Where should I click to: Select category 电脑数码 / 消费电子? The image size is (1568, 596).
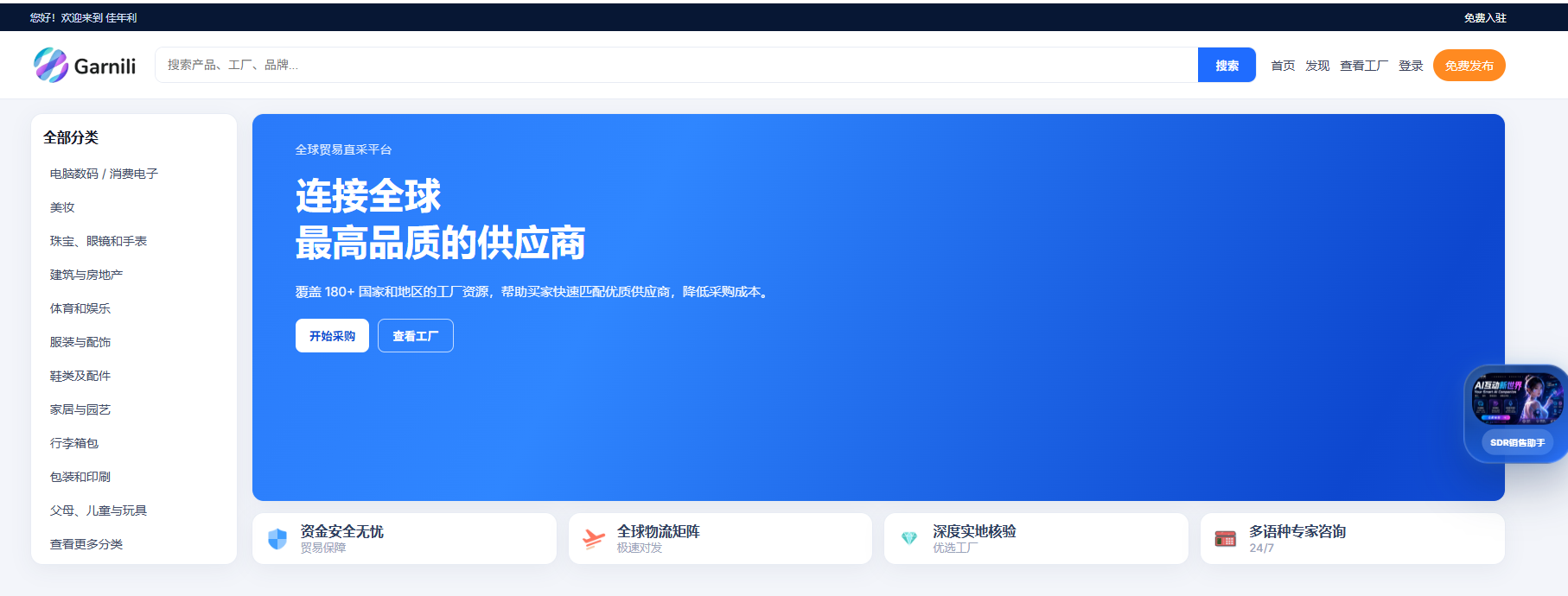(104, 174)
